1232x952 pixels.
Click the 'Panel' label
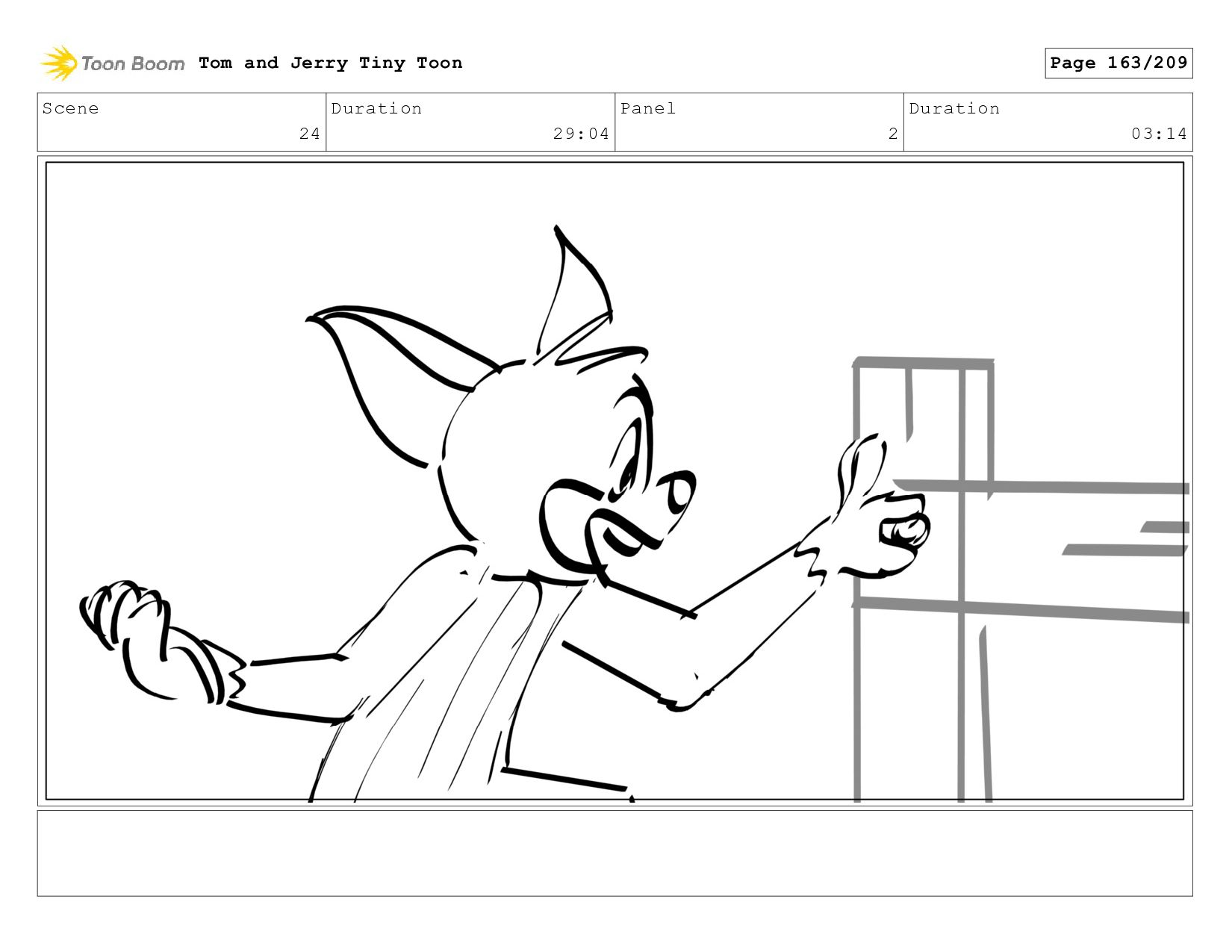tap(648, 108)
